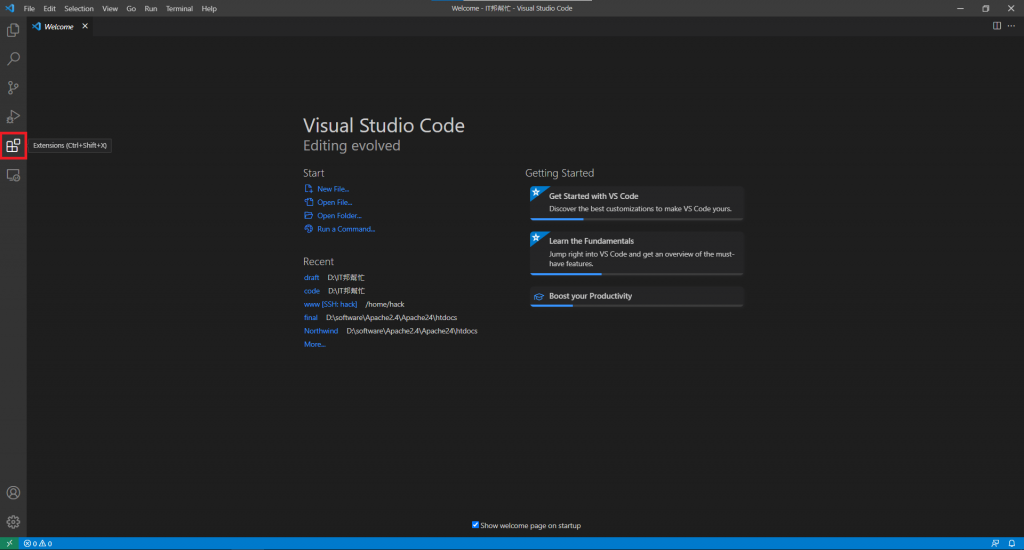Restore down the VS Code window
The height and width of the screenshot is (550, 1024).
pos(985,8)
